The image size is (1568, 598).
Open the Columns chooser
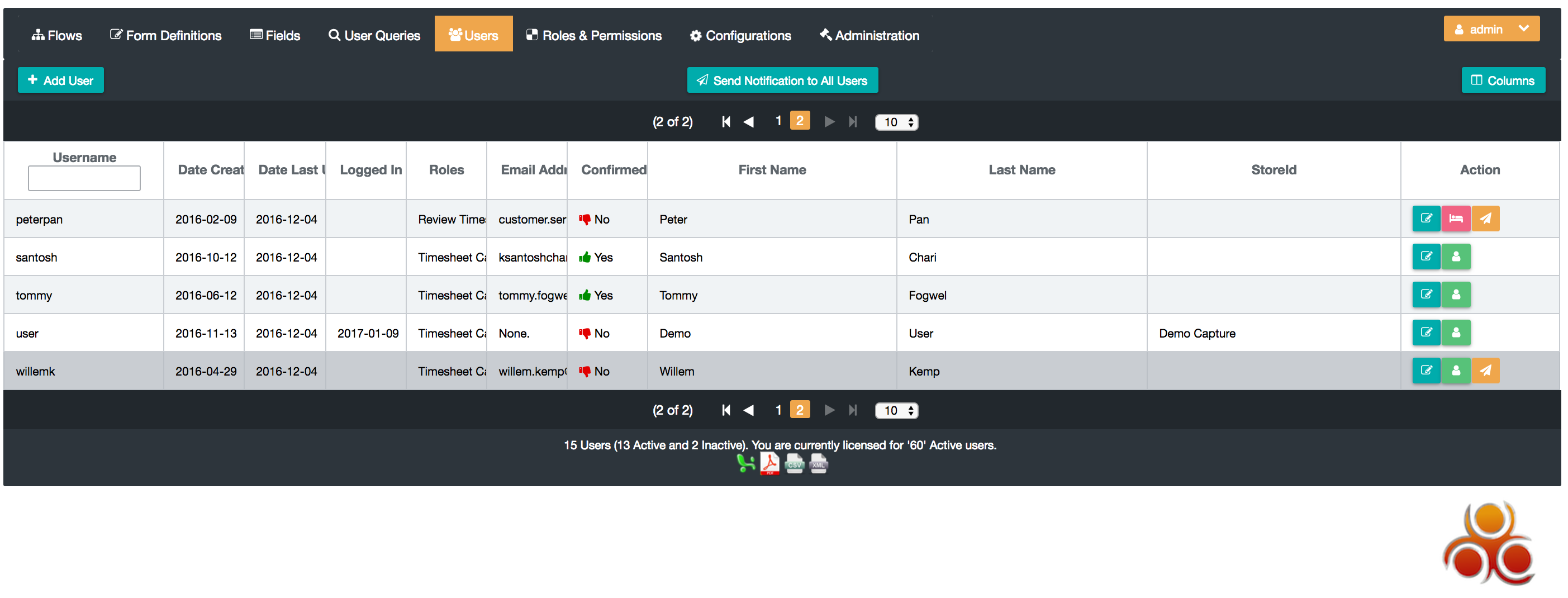[x=1503, y=80]
